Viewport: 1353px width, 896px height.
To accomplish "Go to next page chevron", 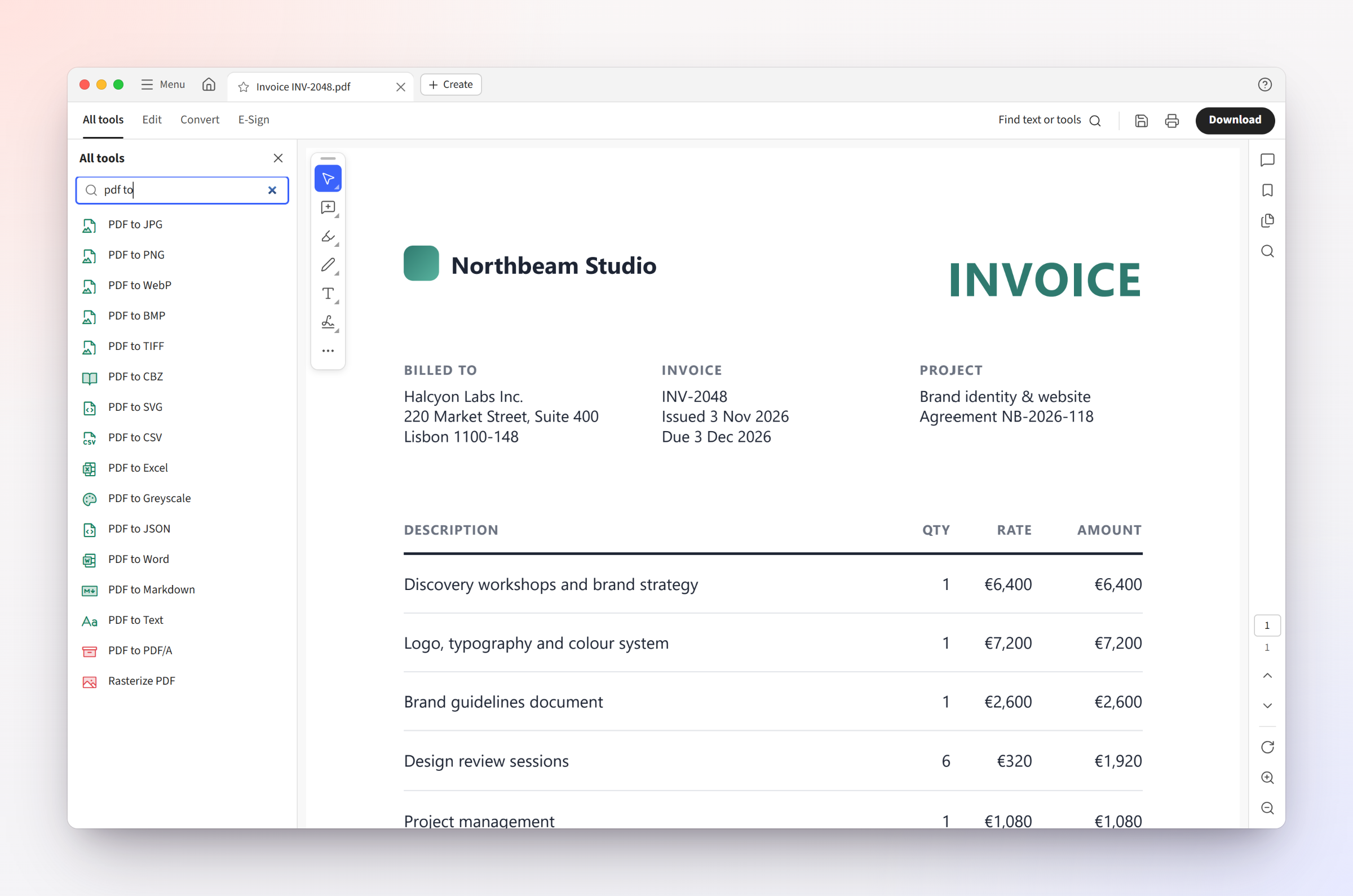I will (1267, 706).
